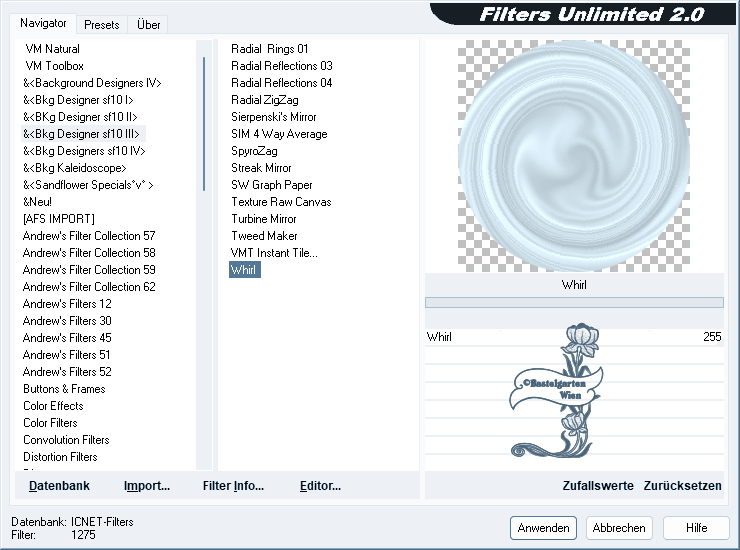Choose Radial Rings 01 filter
Image resolution: width=740 pixels, height=550 pixels.
269,49
